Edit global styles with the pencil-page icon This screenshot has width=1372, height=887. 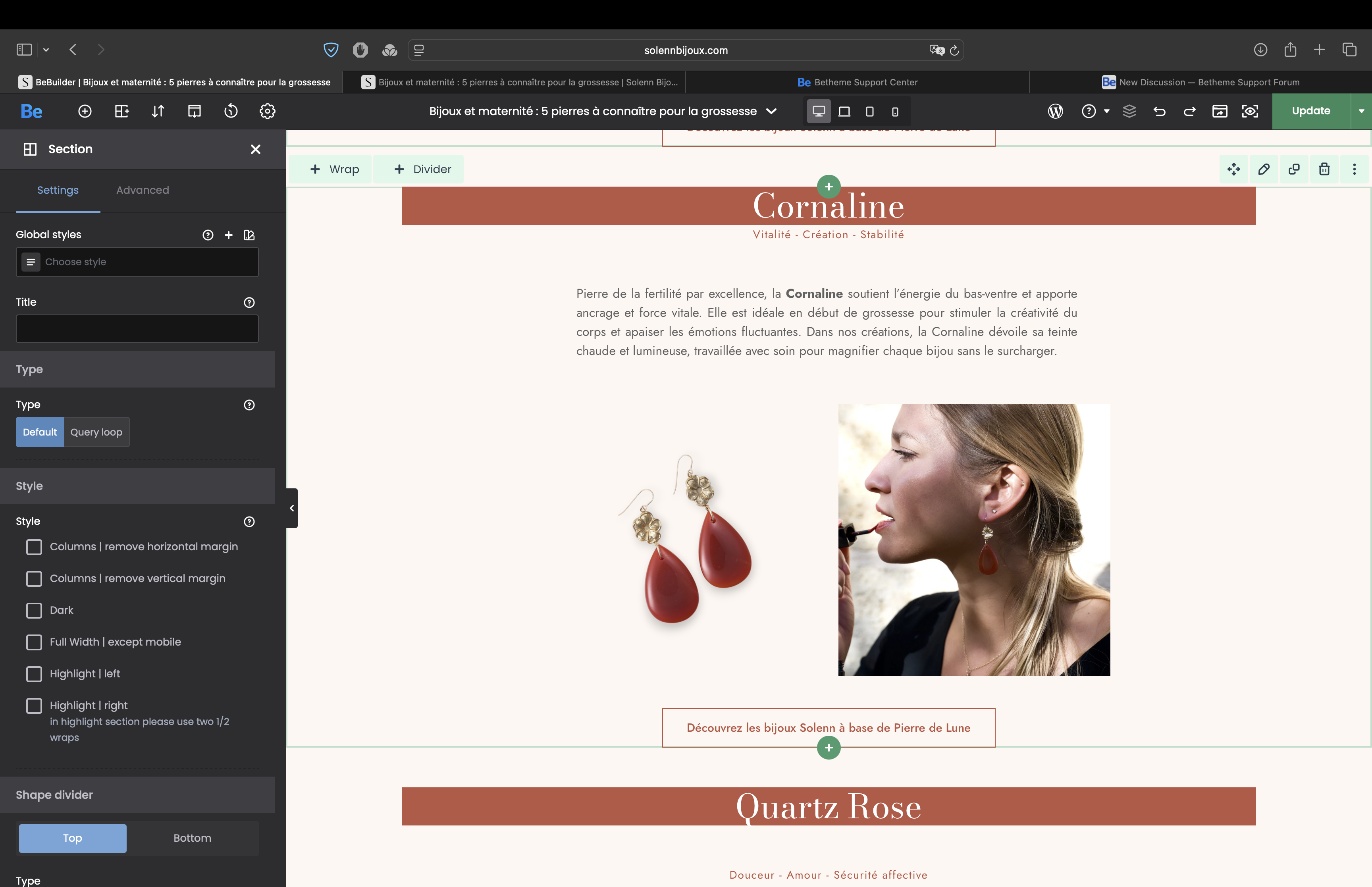(249, 234)
